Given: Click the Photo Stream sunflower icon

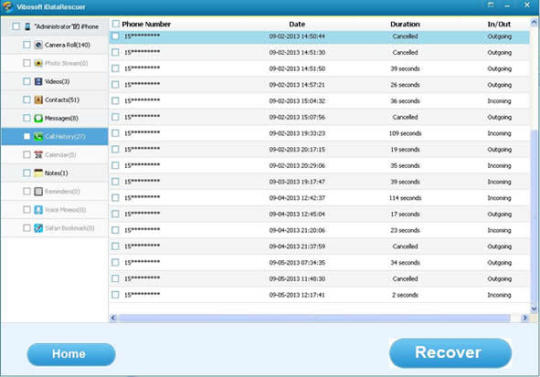Looking at the screenshot, I should coord(38,63).
